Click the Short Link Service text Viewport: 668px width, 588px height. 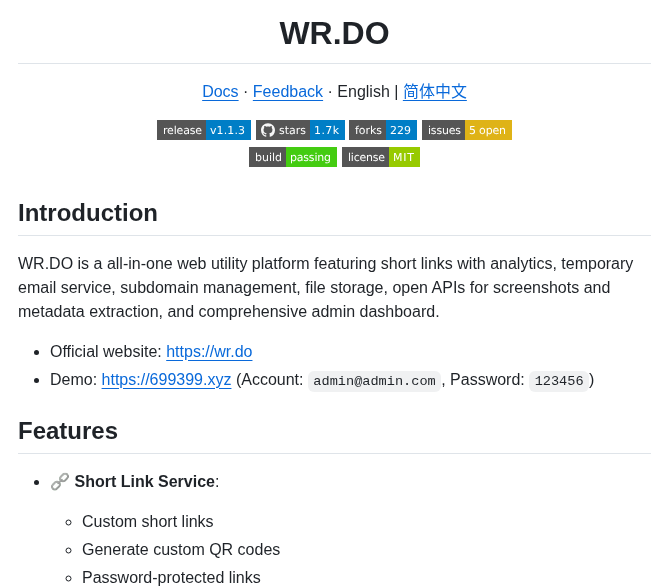[145, 481]
